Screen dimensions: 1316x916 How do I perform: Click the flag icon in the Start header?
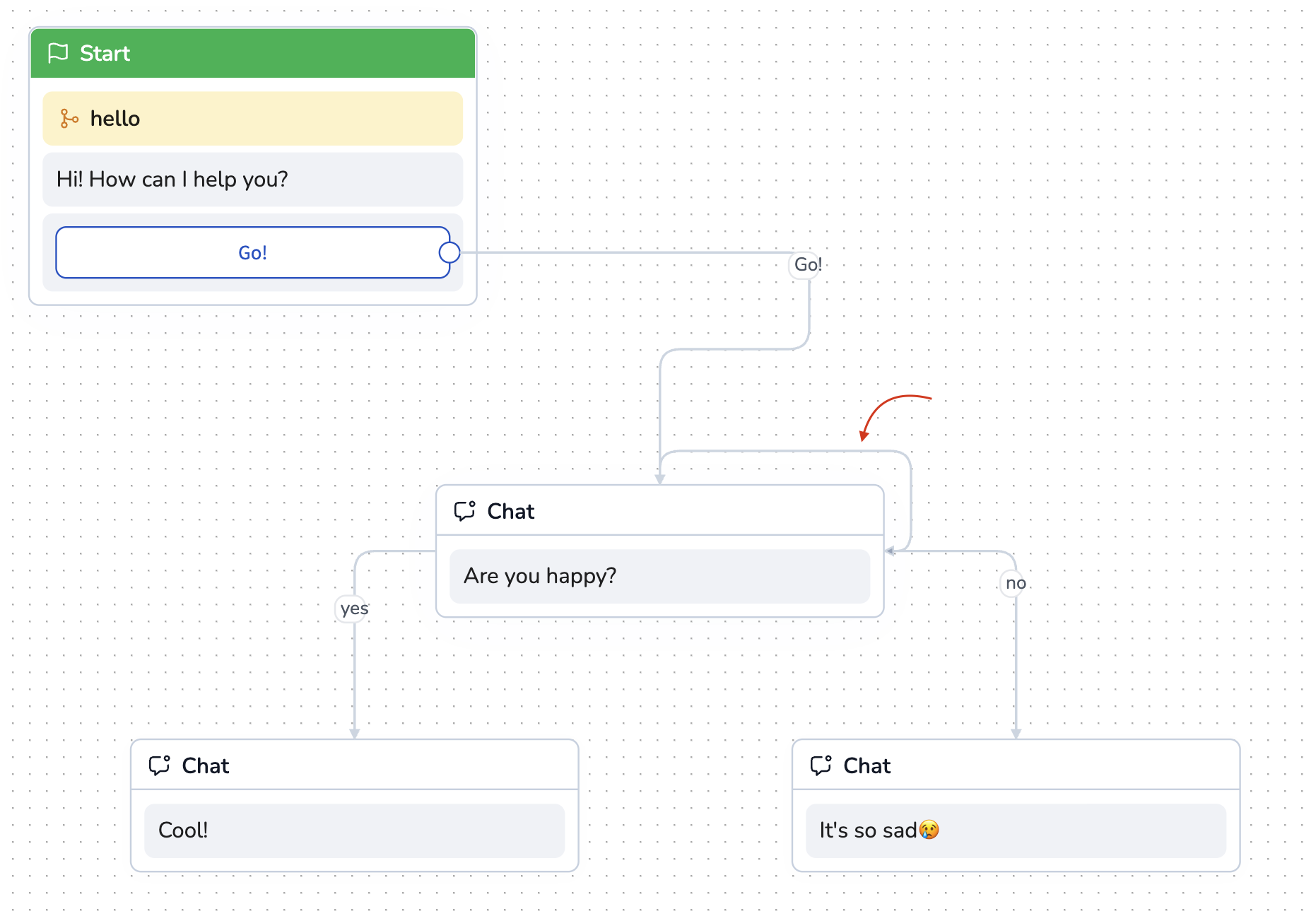coord(58,53)
